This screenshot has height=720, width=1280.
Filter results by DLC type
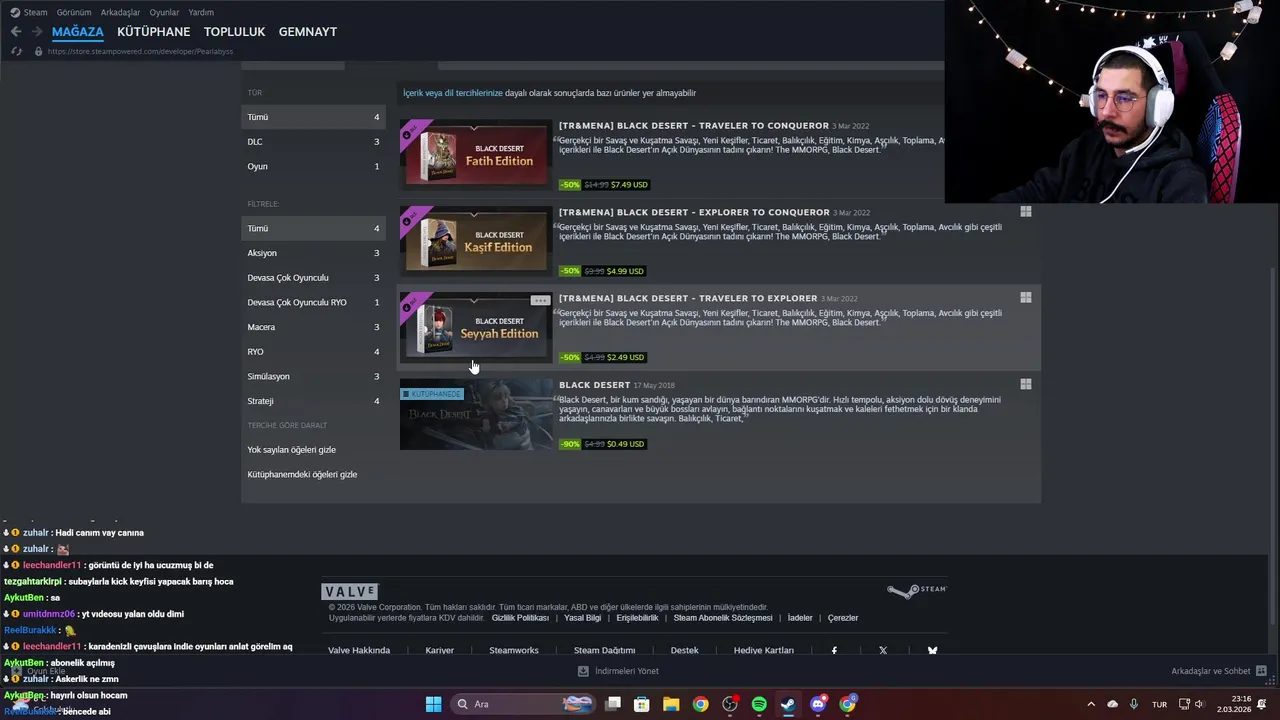coord(313,142)
